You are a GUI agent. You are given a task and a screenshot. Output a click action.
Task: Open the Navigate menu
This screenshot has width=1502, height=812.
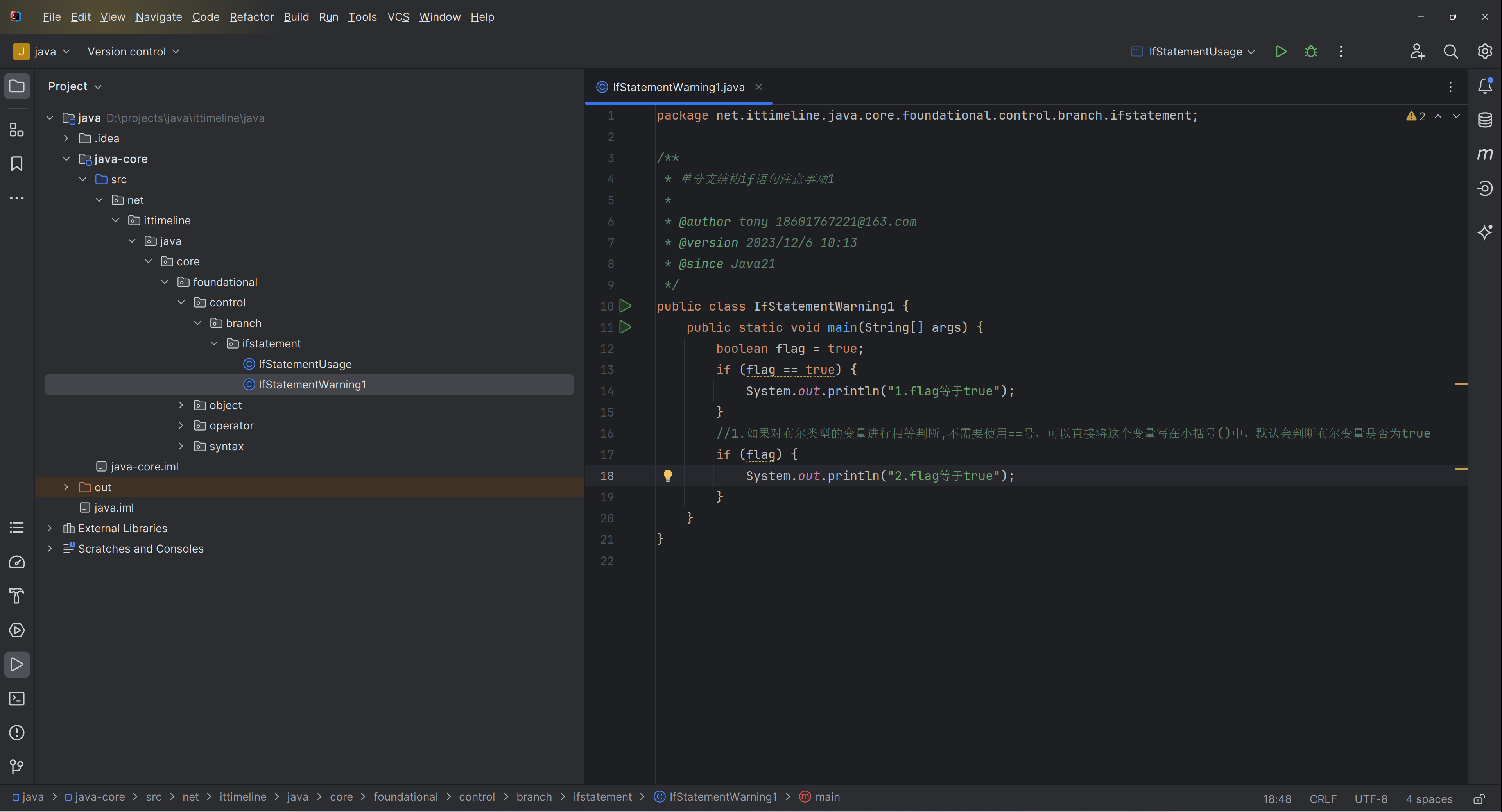click(x=159, y=17)
